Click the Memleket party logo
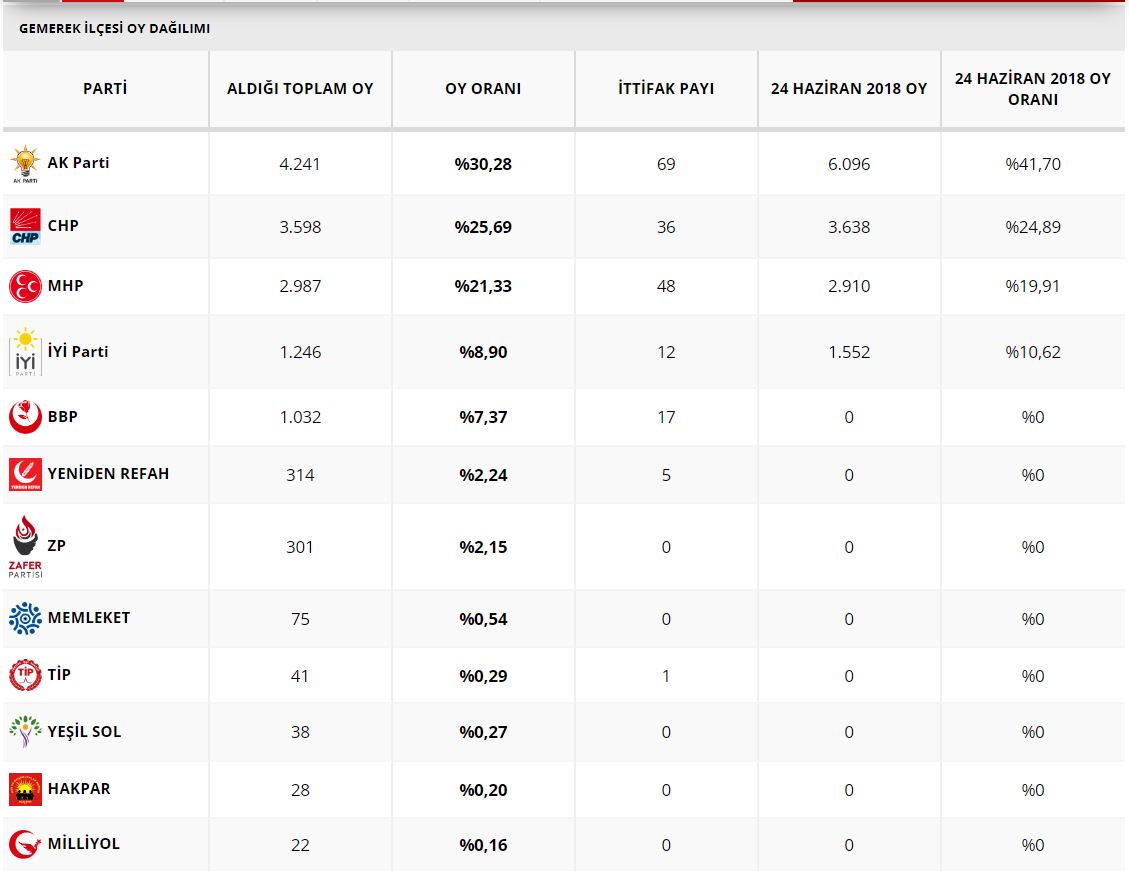 25,618
